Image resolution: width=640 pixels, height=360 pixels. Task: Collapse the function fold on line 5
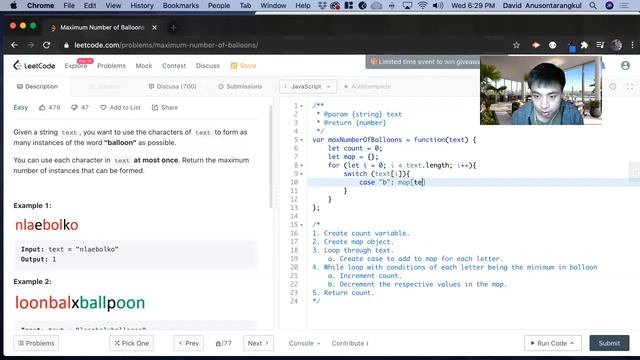pos(302,140)
